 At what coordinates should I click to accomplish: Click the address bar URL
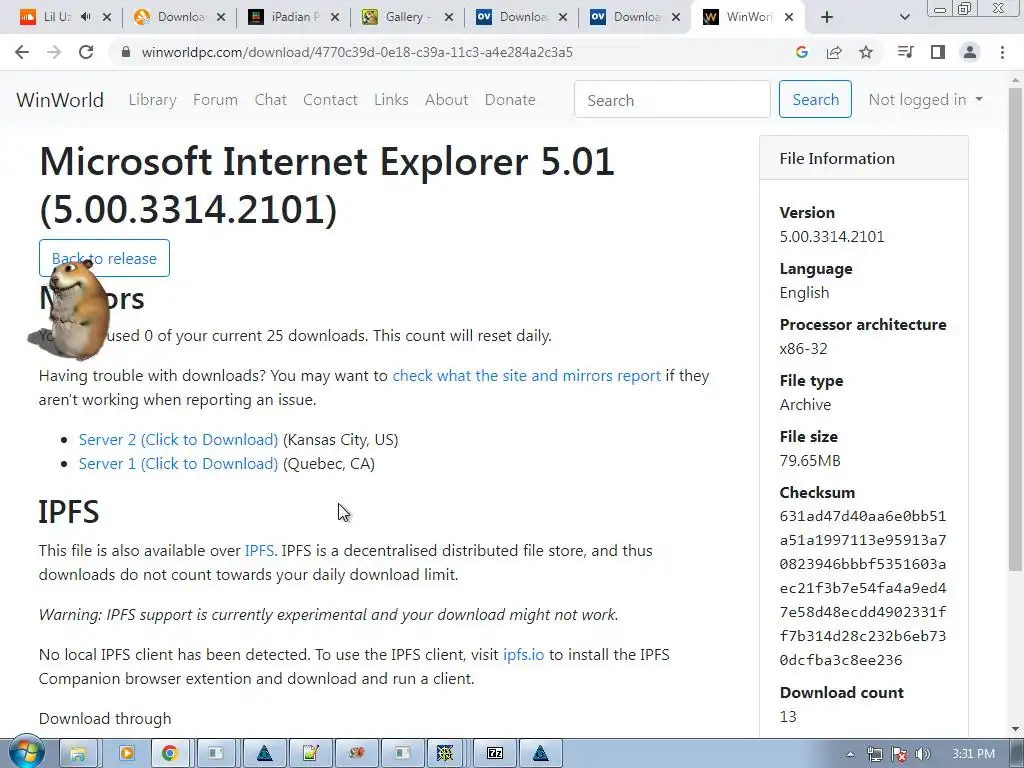tap(357, 52)
